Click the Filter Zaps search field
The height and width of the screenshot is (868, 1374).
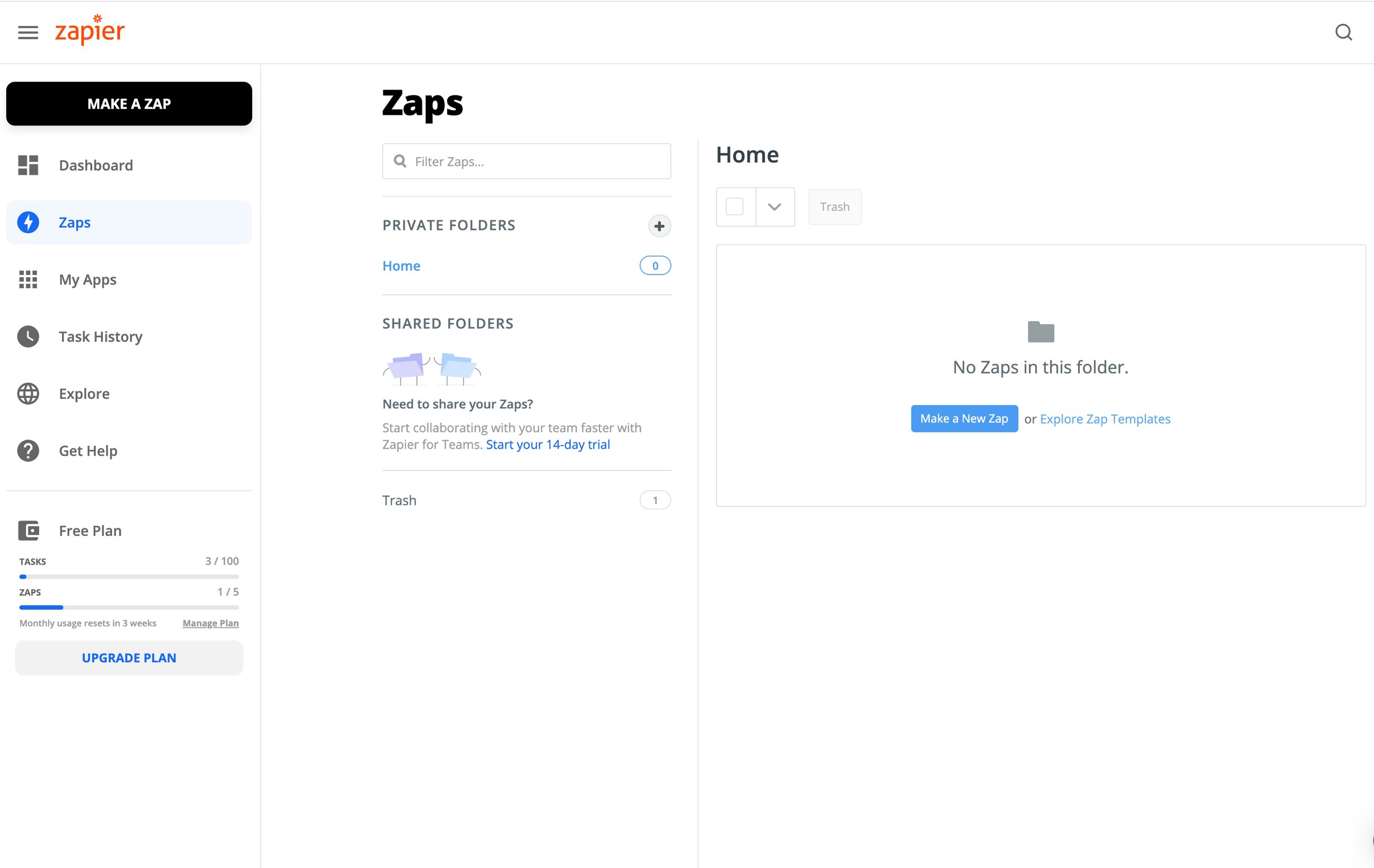tap(526, 161)
